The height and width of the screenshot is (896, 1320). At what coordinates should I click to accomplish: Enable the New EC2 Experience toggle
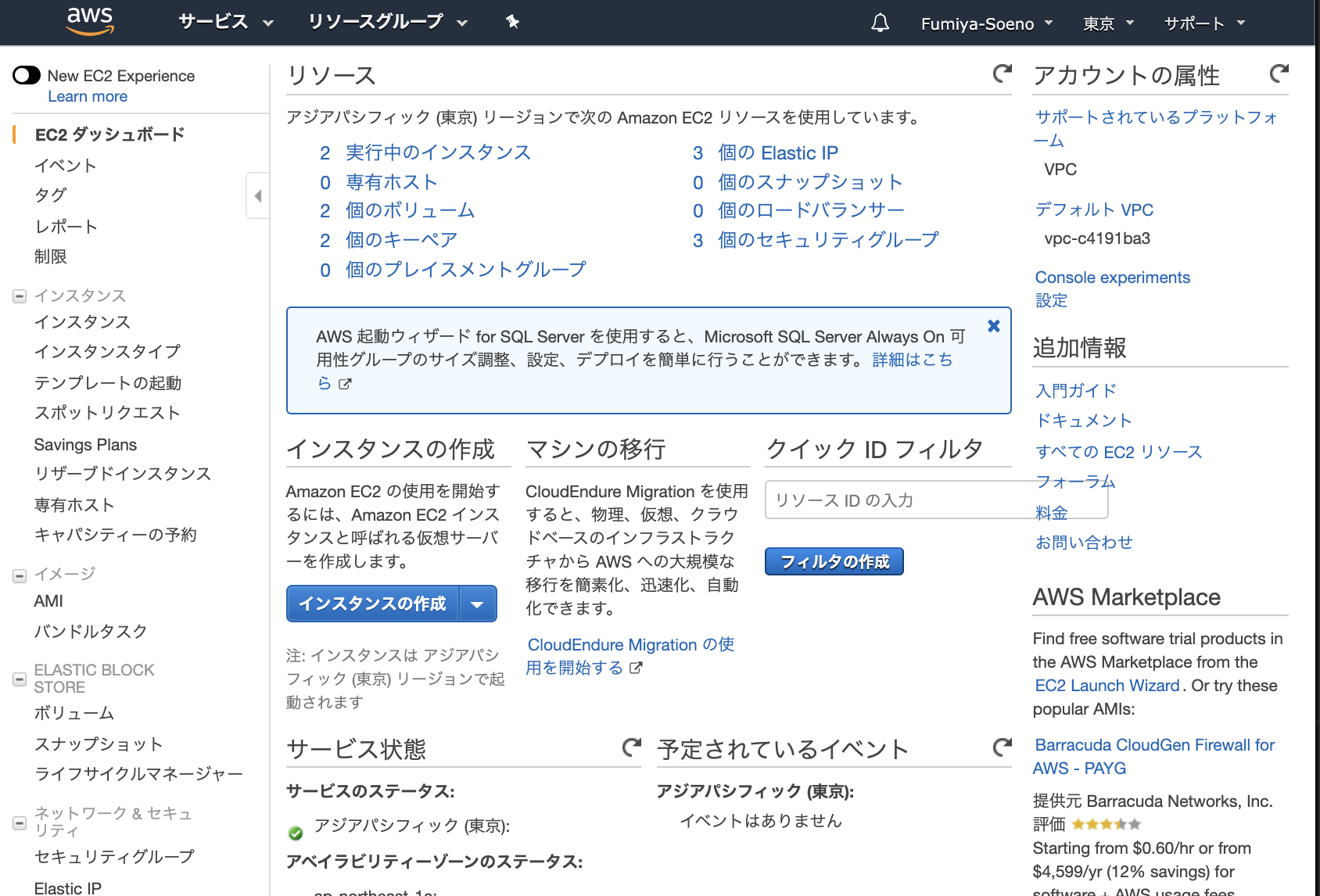26,75
